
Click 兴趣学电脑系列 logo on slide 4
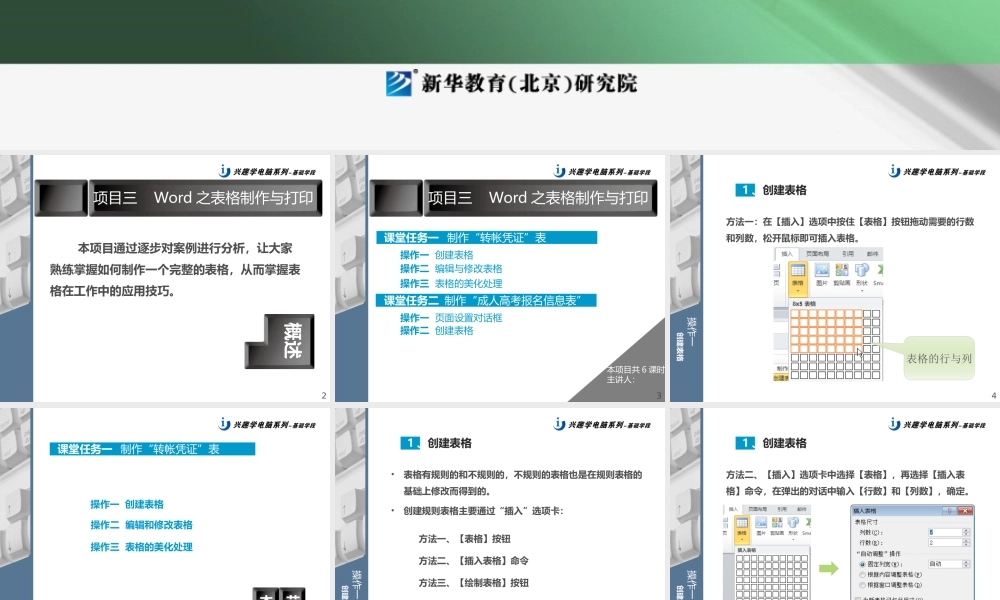(937, 171)
